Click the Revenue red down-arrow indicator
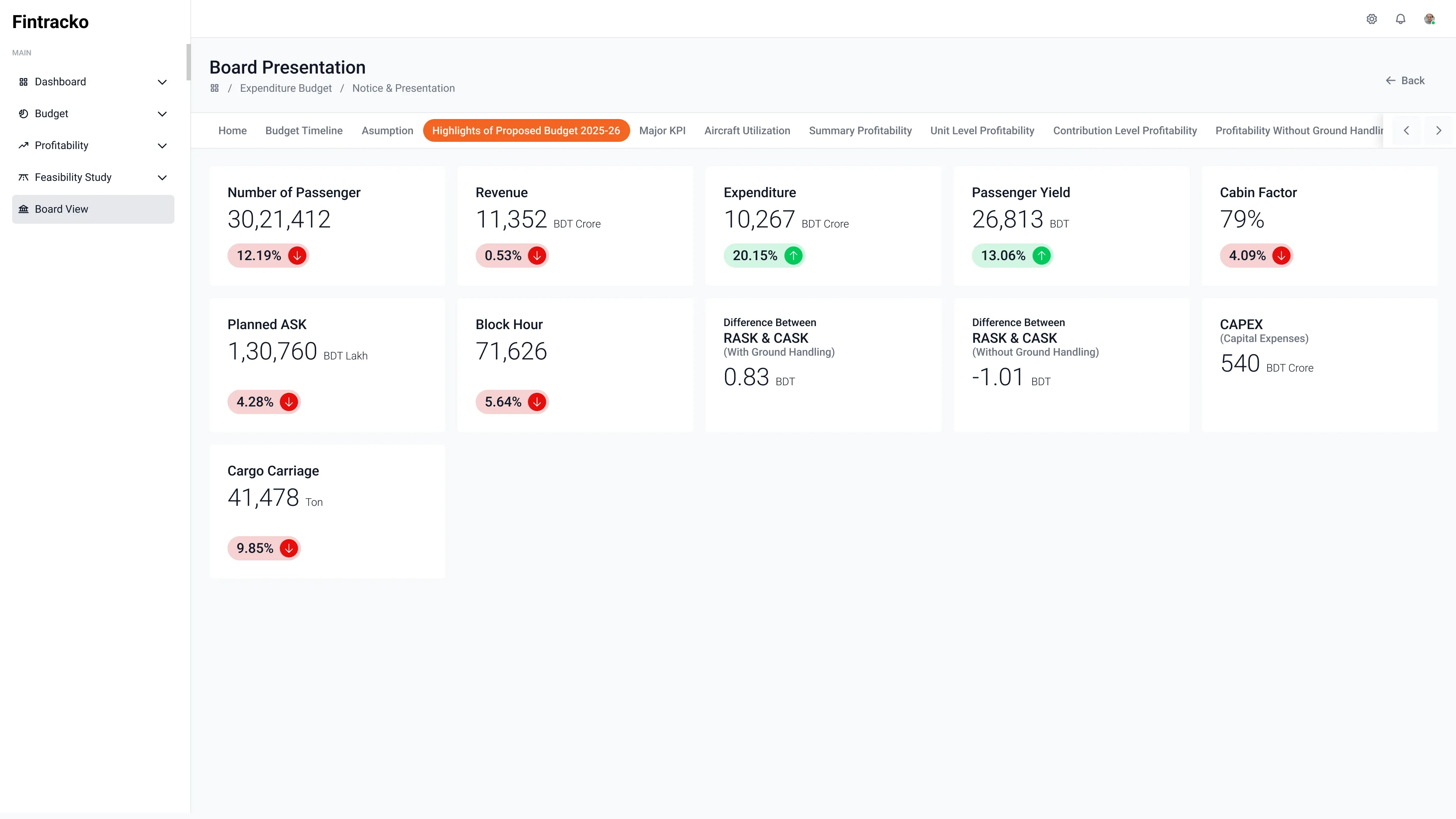This screenshot has height=819, width=1456. tap(537, 256)
